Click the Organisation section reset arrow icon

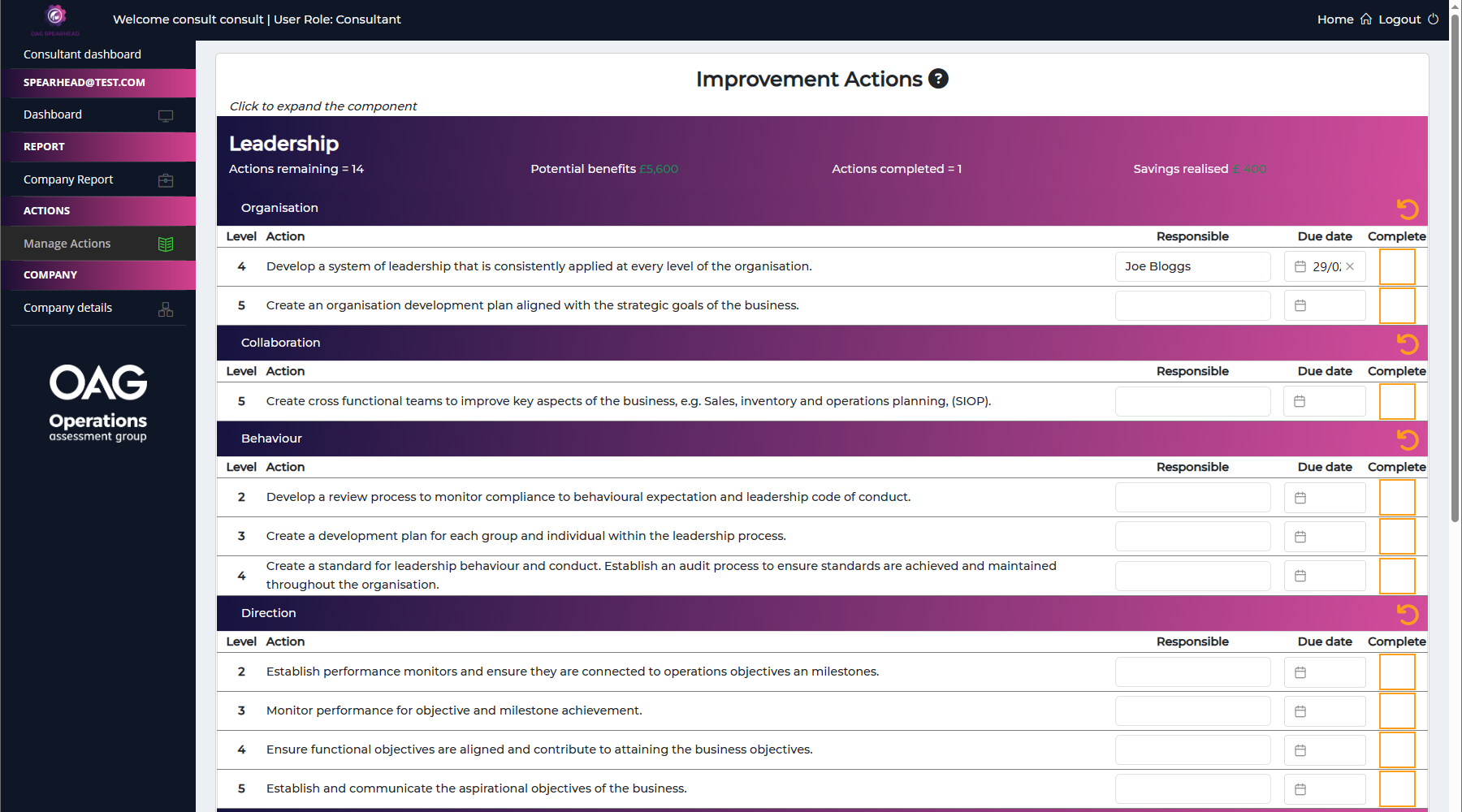tap(1407, 209)
